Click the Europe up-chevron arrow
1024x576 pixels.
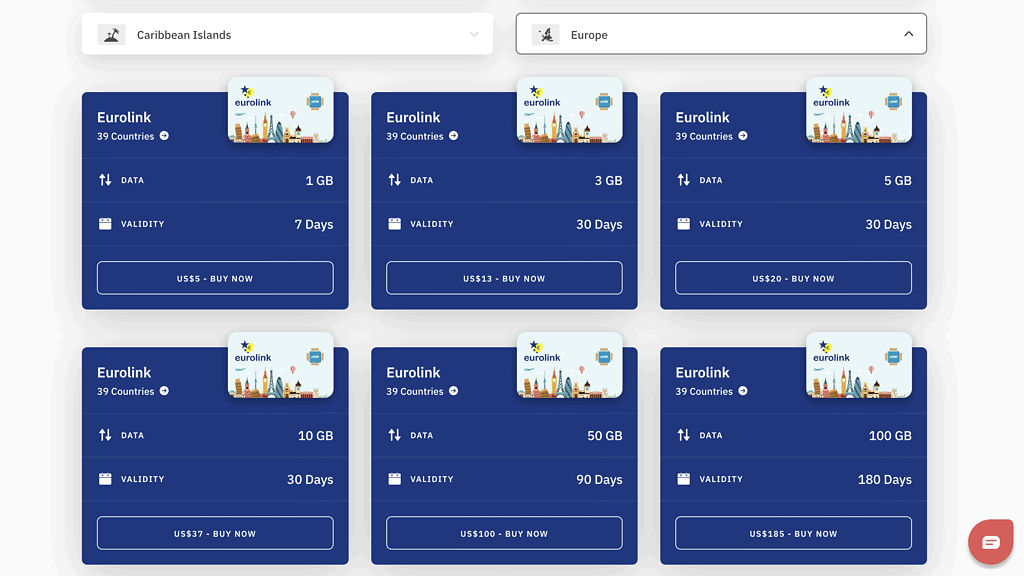[x=908, y=34]
